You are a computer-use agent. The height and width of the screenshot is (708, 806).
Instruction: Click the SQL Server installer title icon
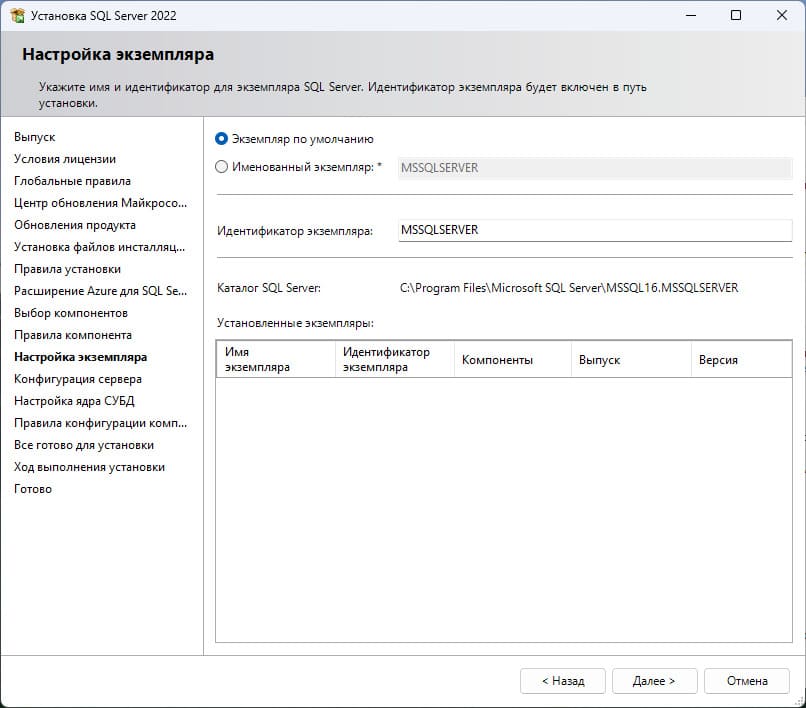[17, 15]
